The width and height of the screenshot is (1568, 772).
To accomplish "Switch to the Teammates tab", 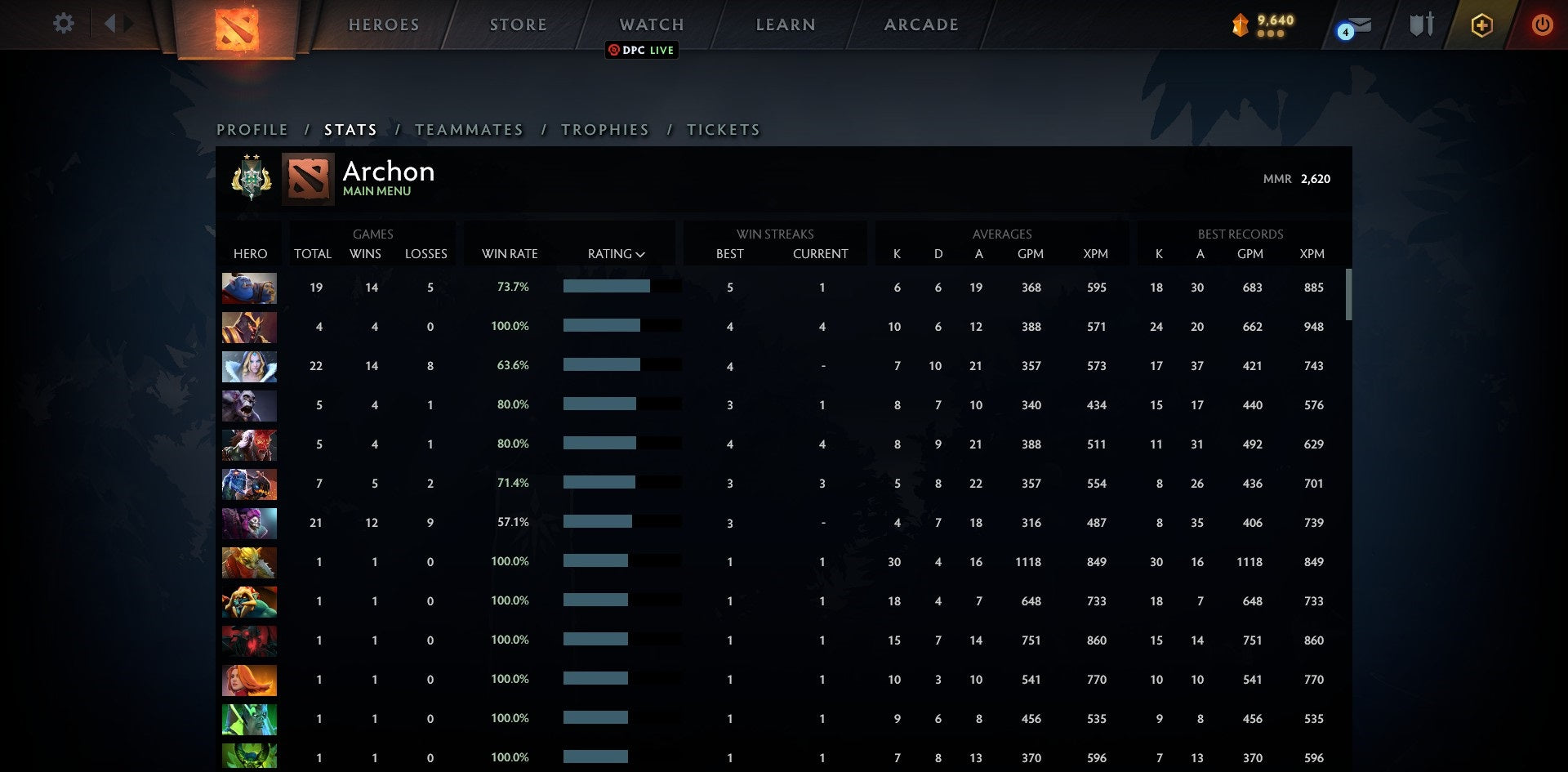I will 469,130.
